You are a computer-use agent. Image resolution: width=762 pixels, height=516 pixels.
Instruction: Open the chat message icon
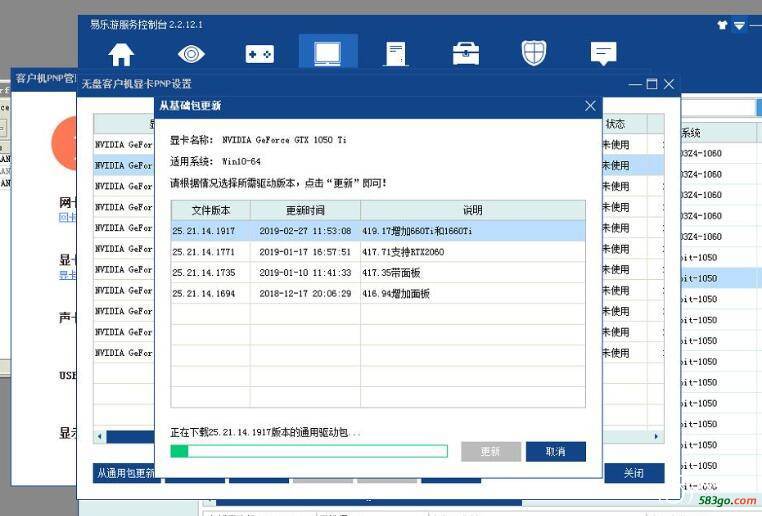603,53
